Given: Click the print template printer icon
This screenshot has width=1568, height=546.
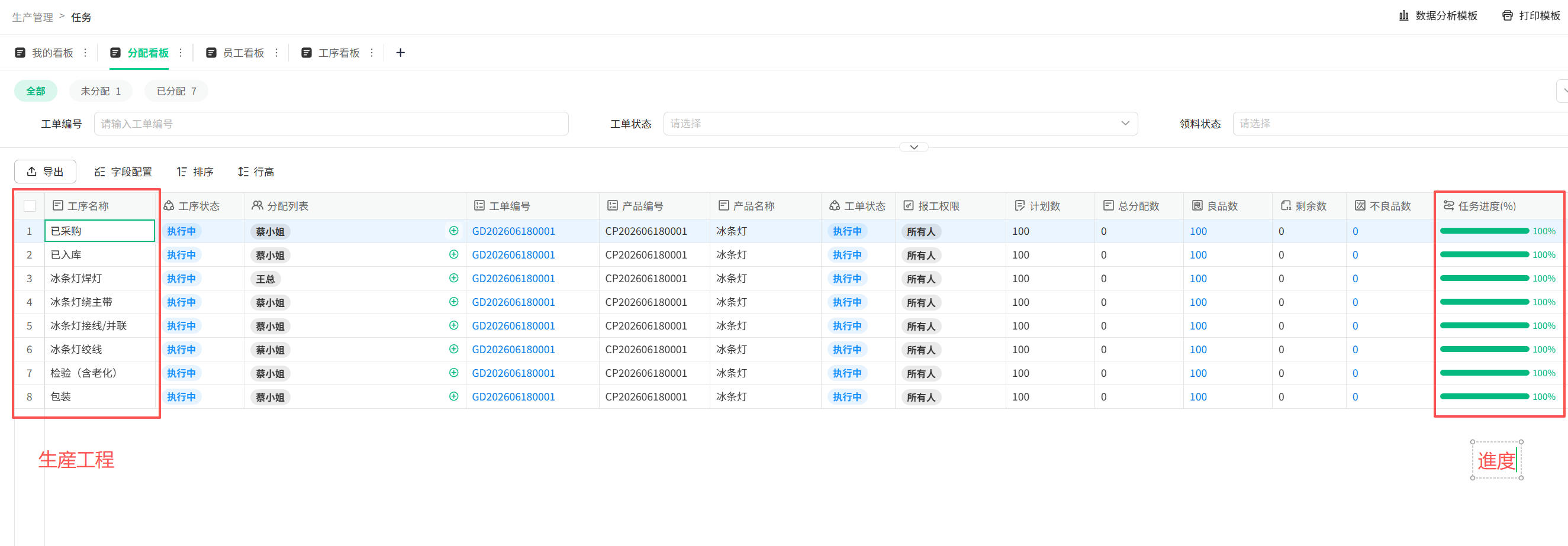Looking at the screenshot, I should coord(1507,16).
